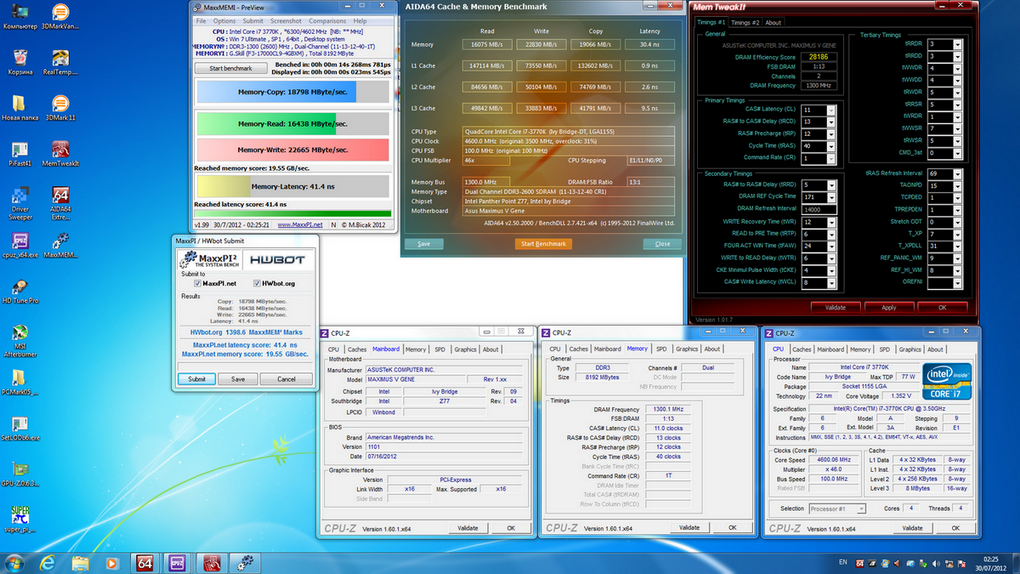Switch to MaxxMEM in the taskbar

click(245, 563)
